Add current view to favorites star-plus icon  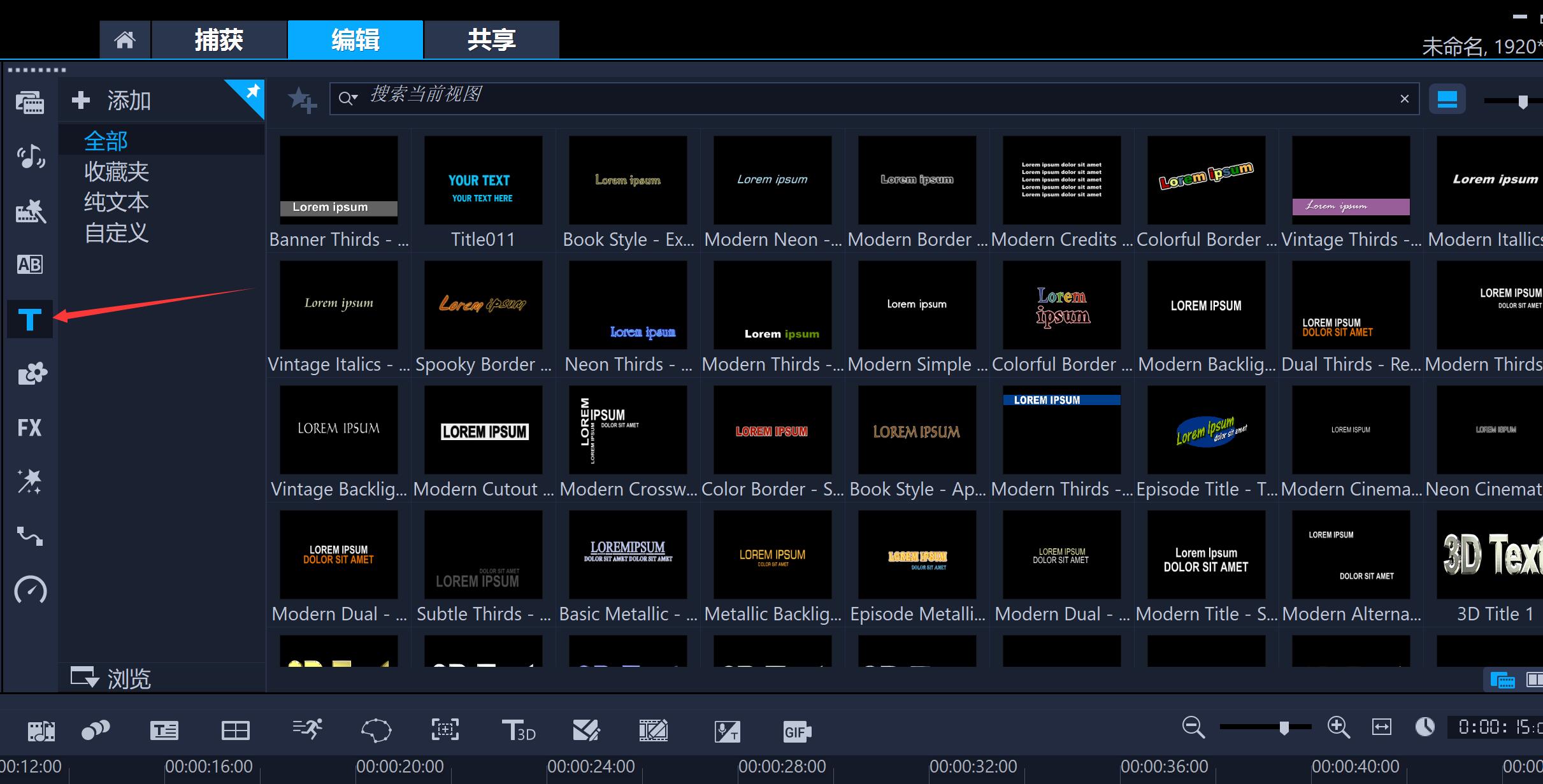tap(301, 100)
